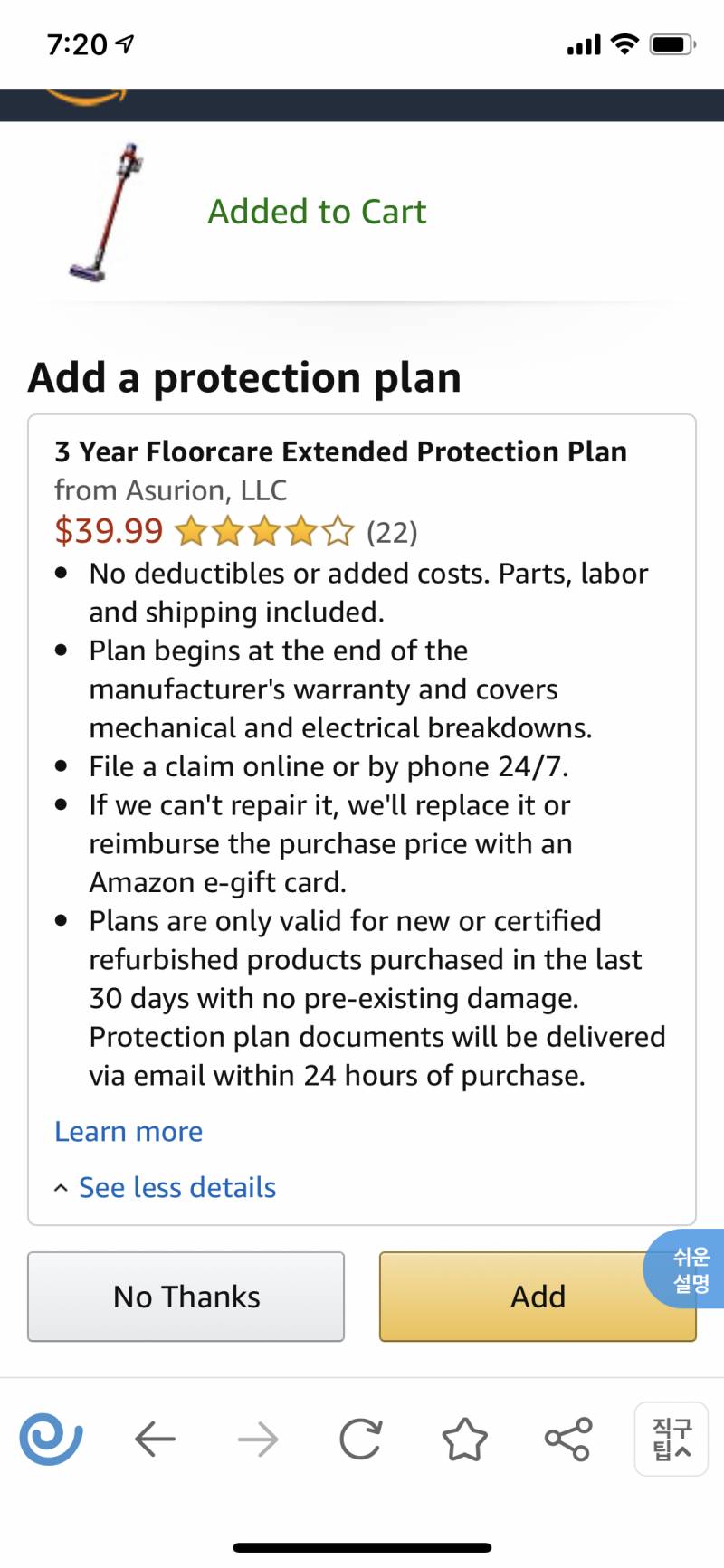
Task: Expand the 직구팁 shopping tips panel
Action: pyautogui.click(x=672, y=1439)
